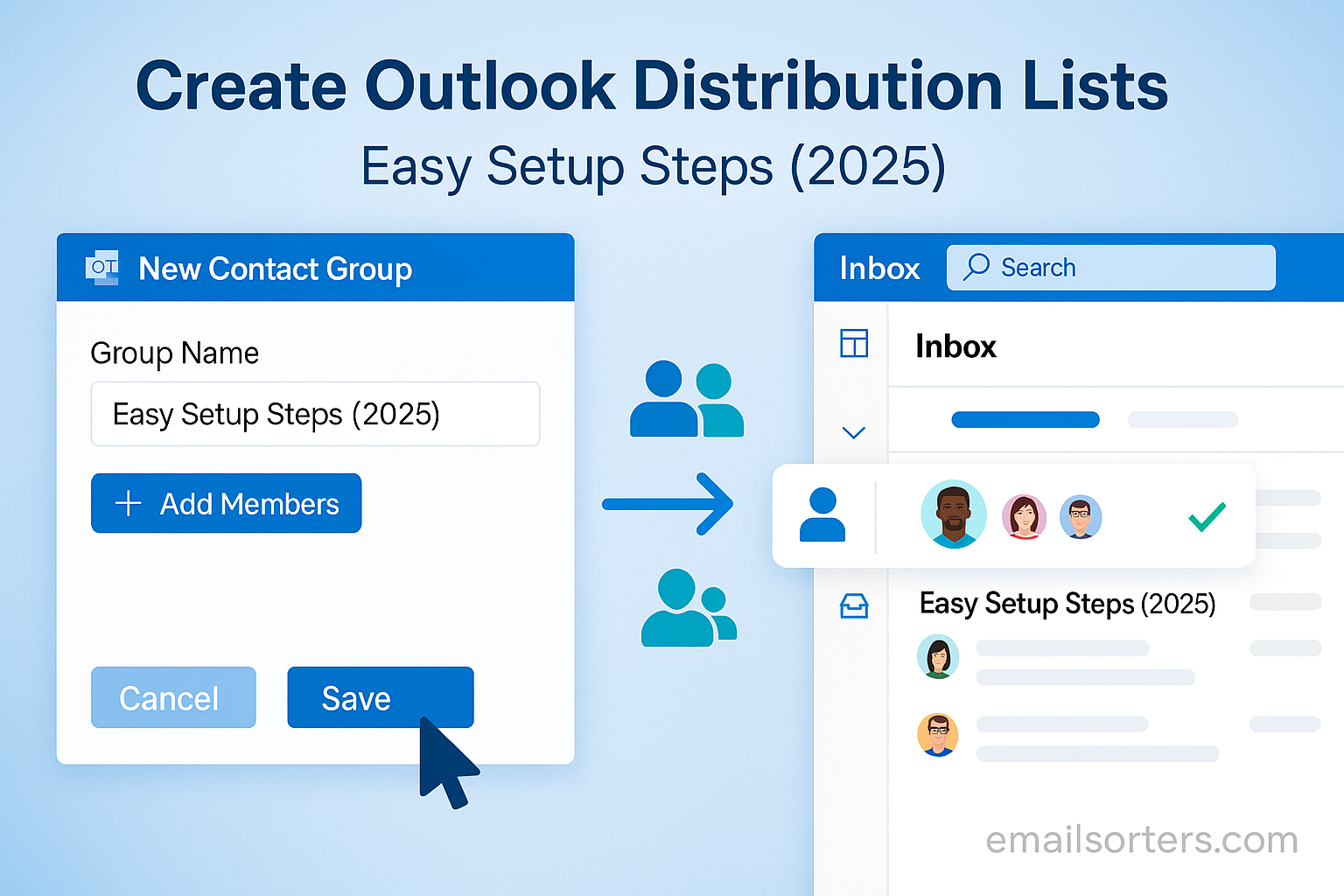Toggle the green checkmark on the contact card
Viewport: 1344px width, 896px height.
(x=1207, y=516)
